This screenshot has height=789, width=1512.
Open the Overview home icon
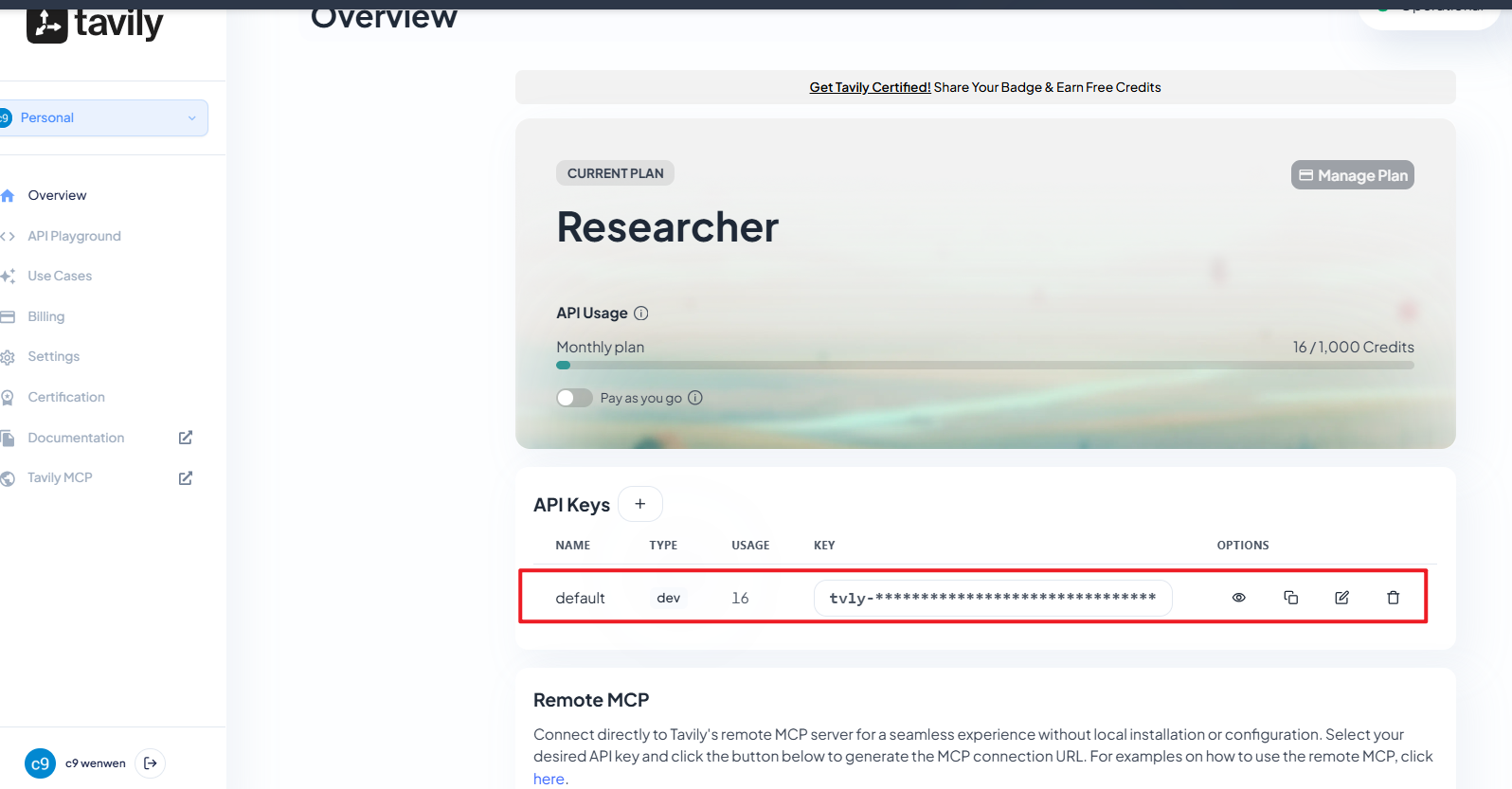click(x=8, y=196)
